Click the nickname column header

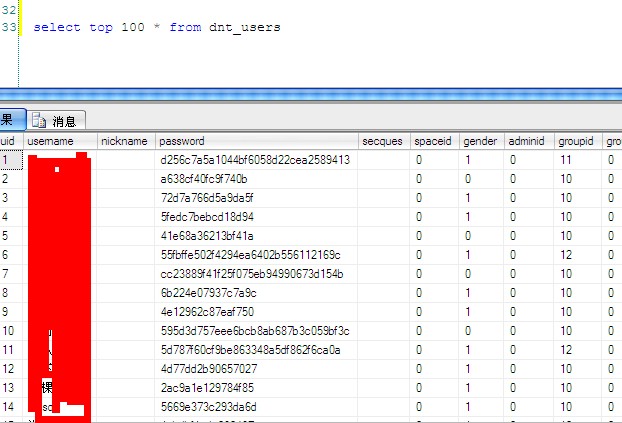coord(126,141)
